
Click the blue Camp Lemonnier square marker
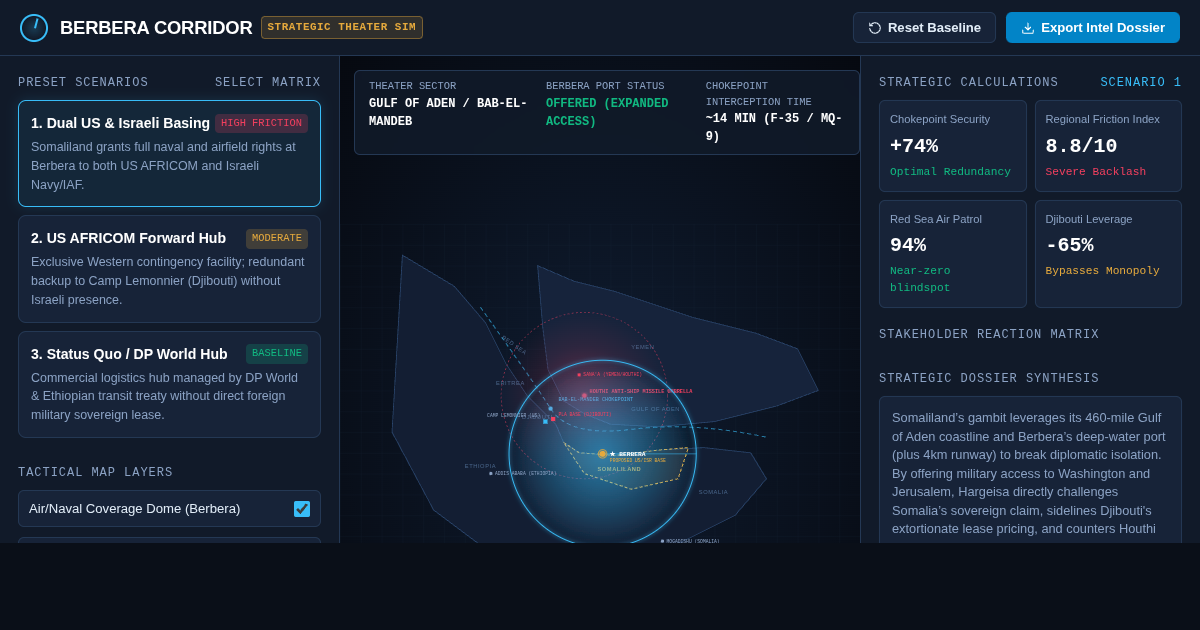pyautogui.click(x=545, y=421)
